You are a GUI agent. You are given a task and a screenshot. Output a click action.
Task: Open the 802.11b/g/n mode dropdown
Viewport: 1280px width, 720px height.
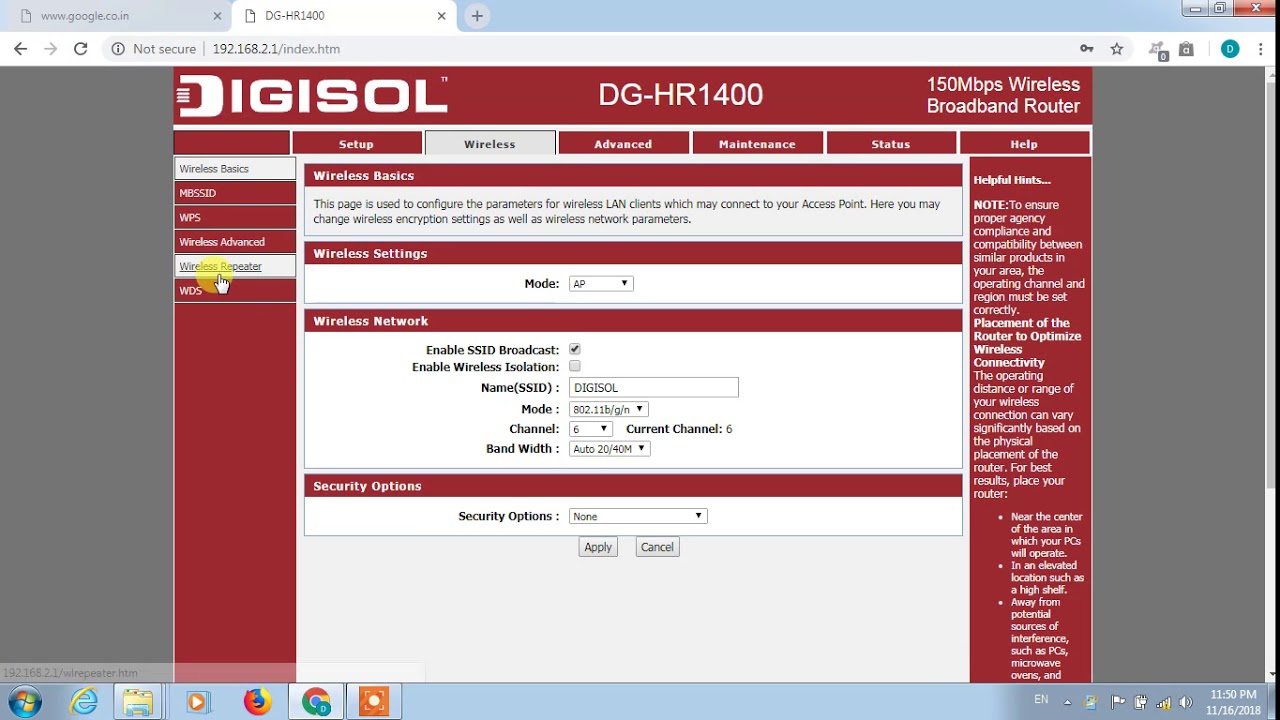608,409
